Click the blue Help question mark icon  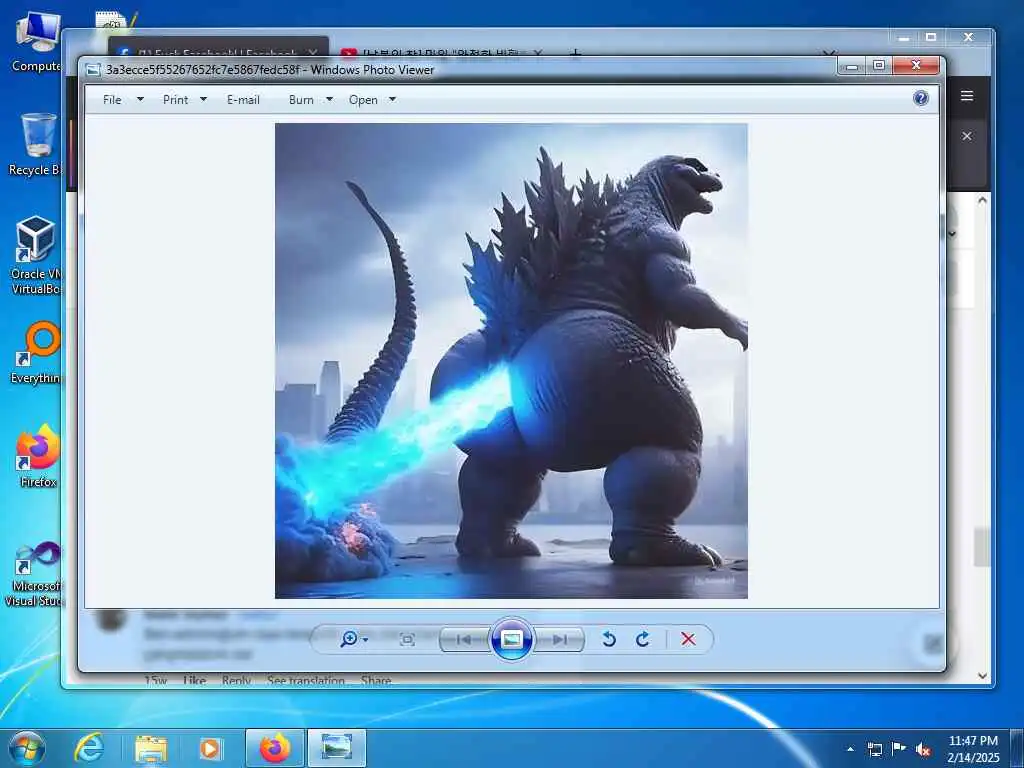[921, 98]
